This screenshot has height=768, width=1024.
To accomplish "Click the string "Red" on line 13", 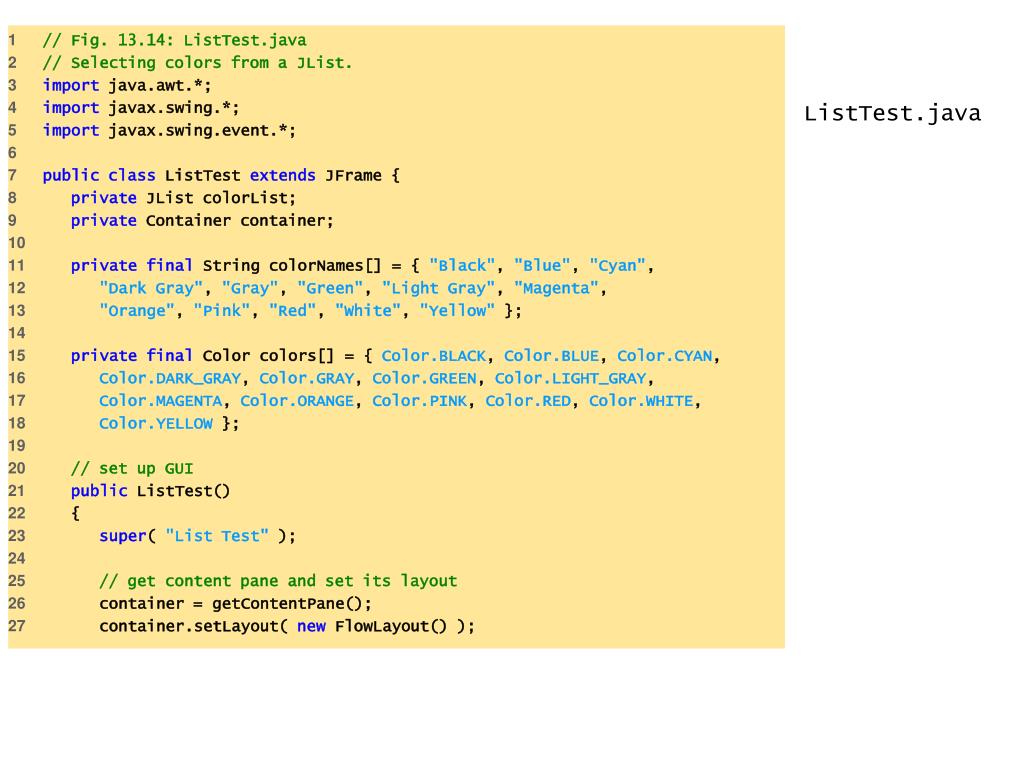I will tap(293, 311).
